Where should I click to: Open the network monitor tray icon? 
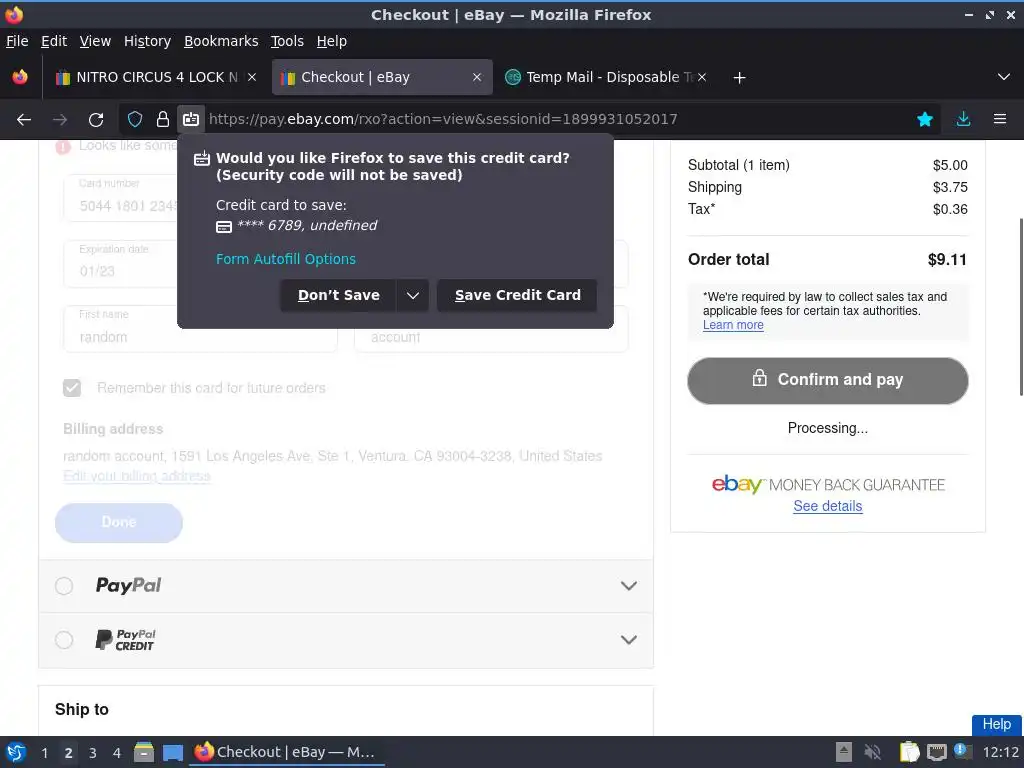[x=936, y=752]
